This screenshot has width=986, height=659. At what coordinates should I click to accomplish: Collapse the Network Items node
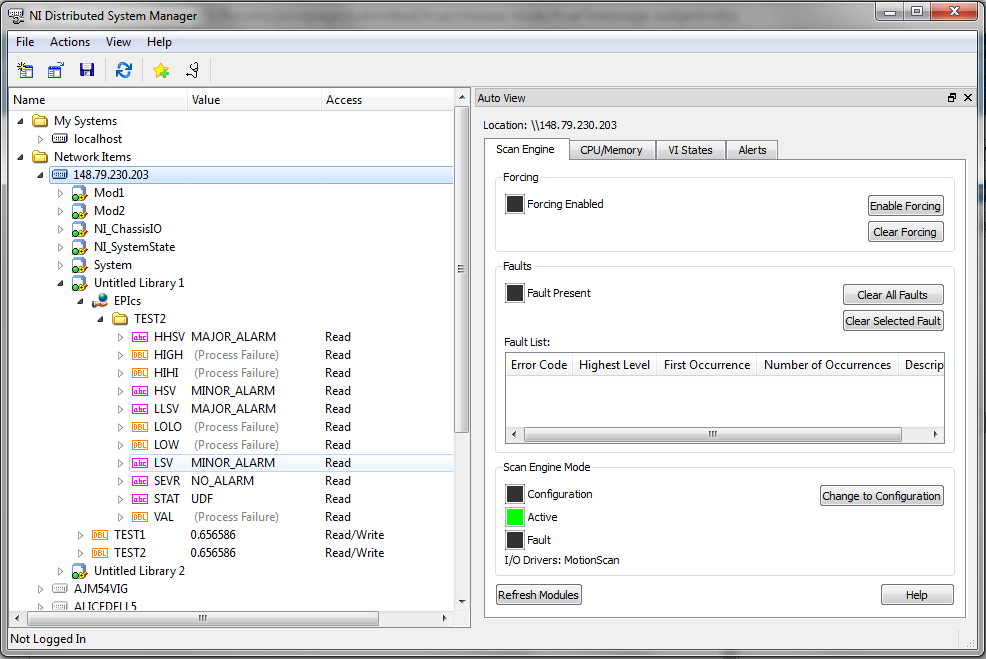tap(21, 157)
